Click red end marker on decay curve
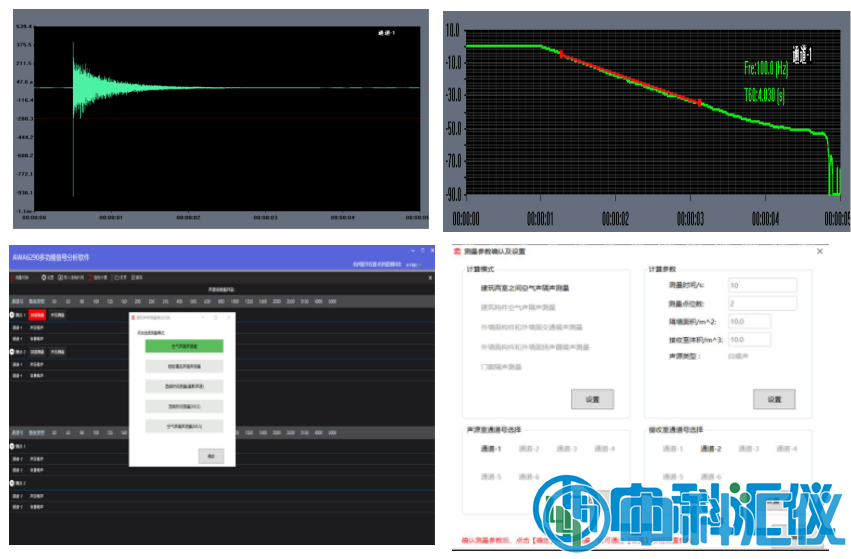The width and height of the screenshot is (851, 559). click(700, 103)
